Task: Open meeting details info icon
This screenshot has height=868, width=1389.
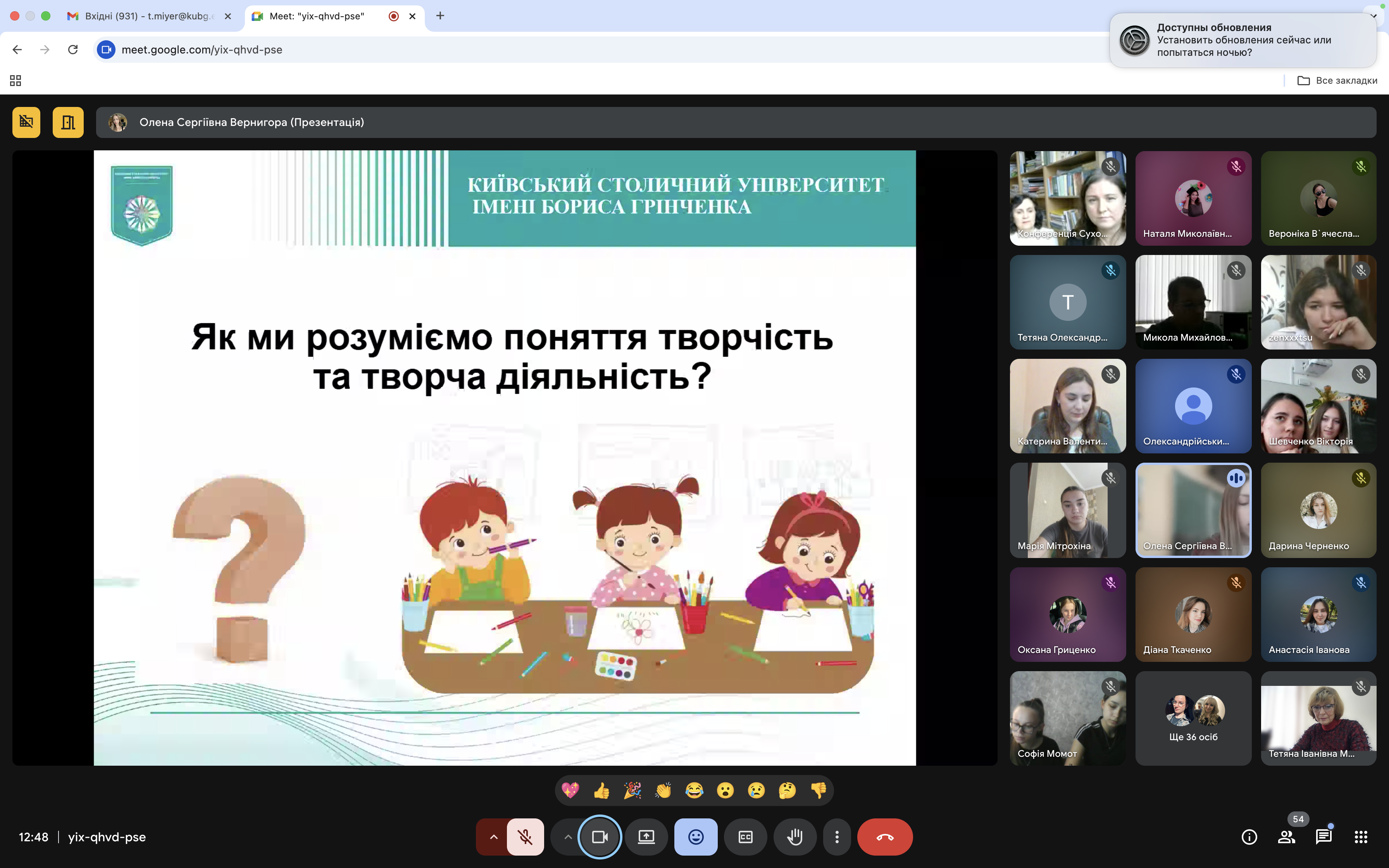Action: 1249,837
